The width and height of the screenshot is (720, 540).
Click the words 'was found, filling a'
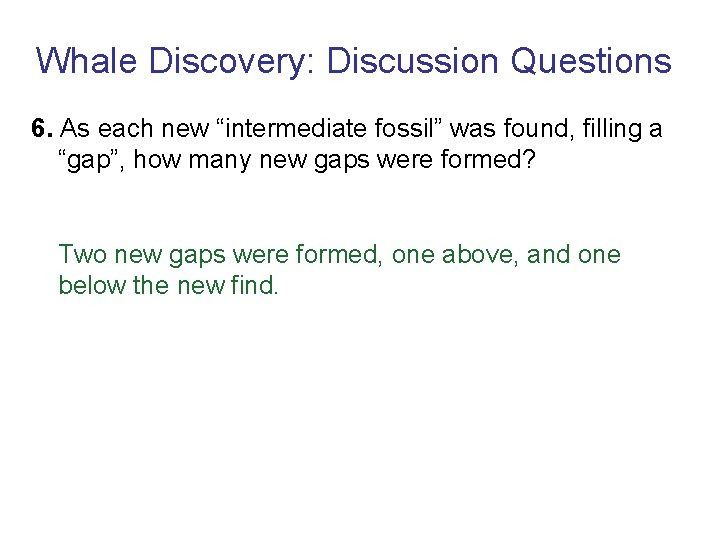tap(555, 129)
